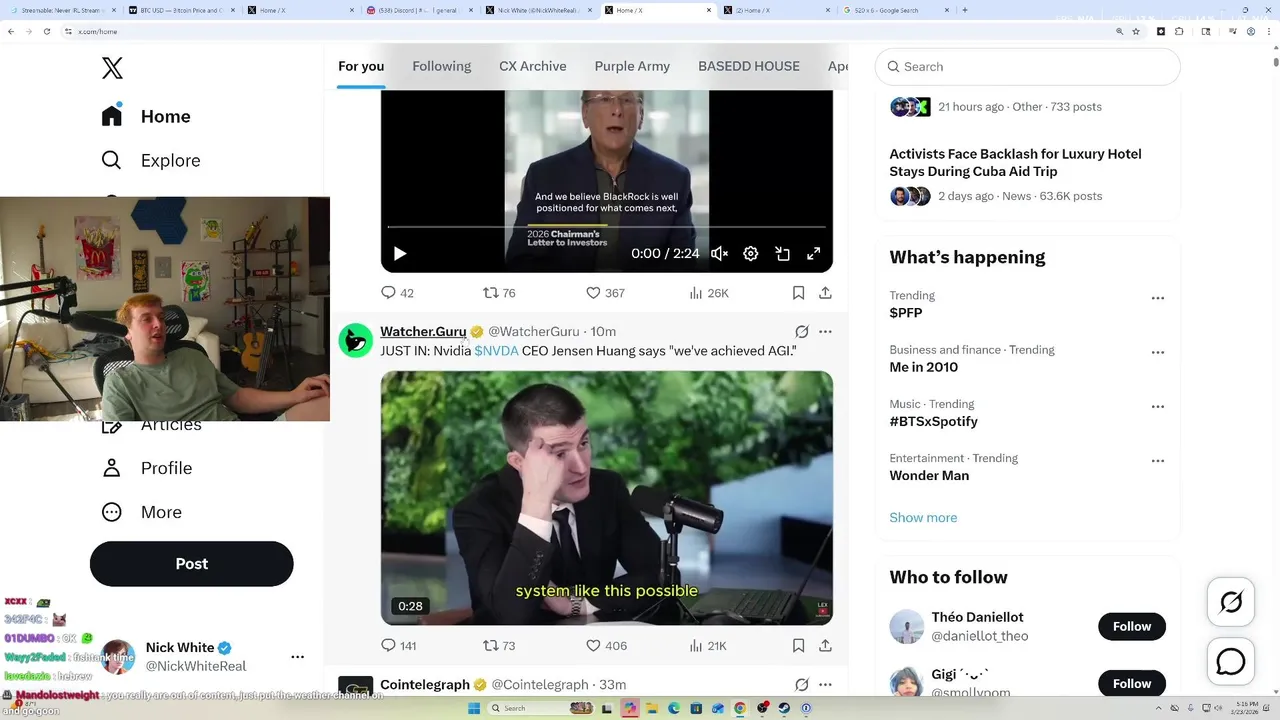View analytics showing 26K views

709,293
